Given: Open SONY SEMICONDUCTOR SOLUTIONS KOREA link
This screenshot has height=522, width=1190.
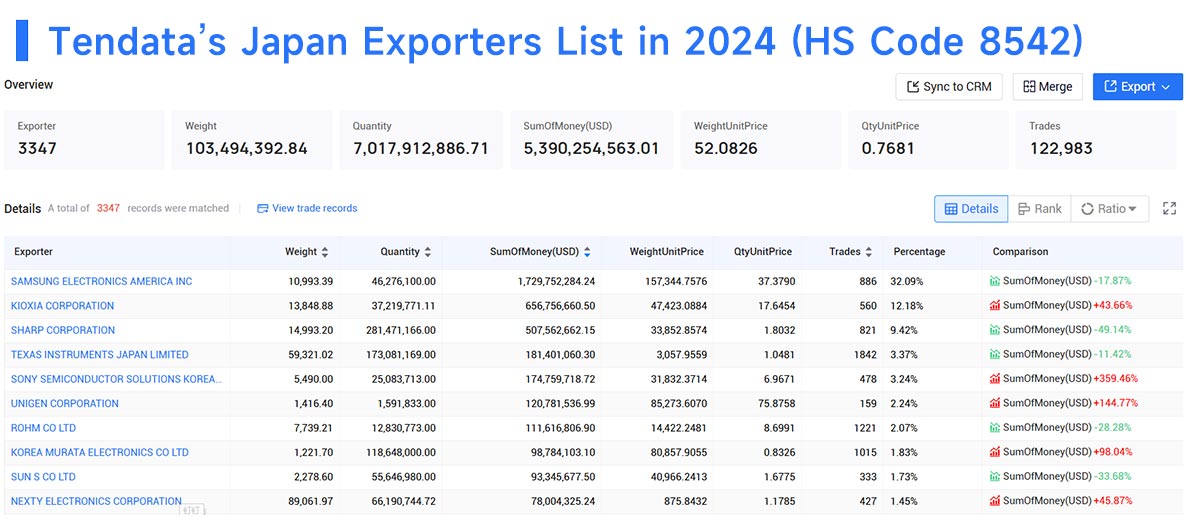Looking at the screenshot, I should coord(116,379).
